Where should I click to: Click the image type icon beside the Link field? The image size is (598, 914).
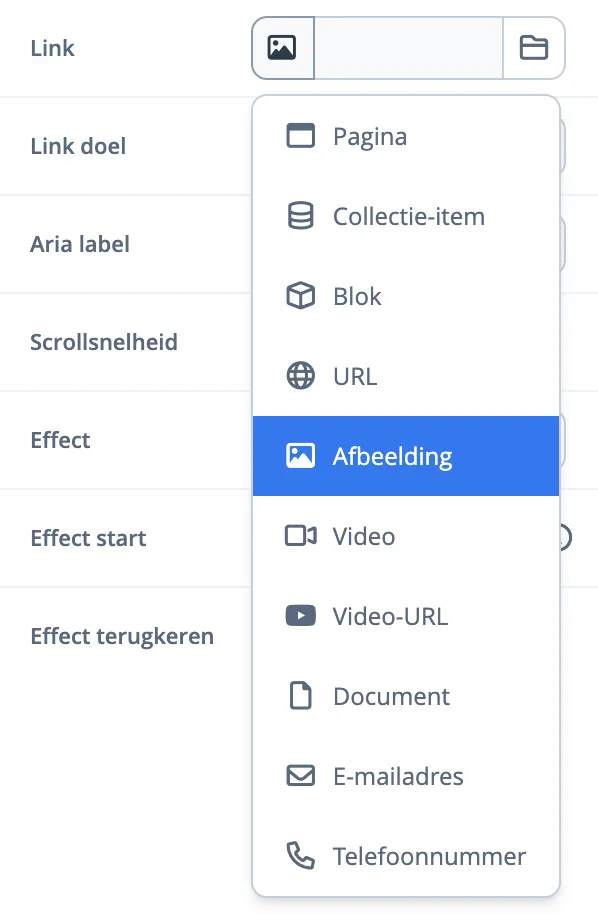pyautogui.click(x=282, y=47)
